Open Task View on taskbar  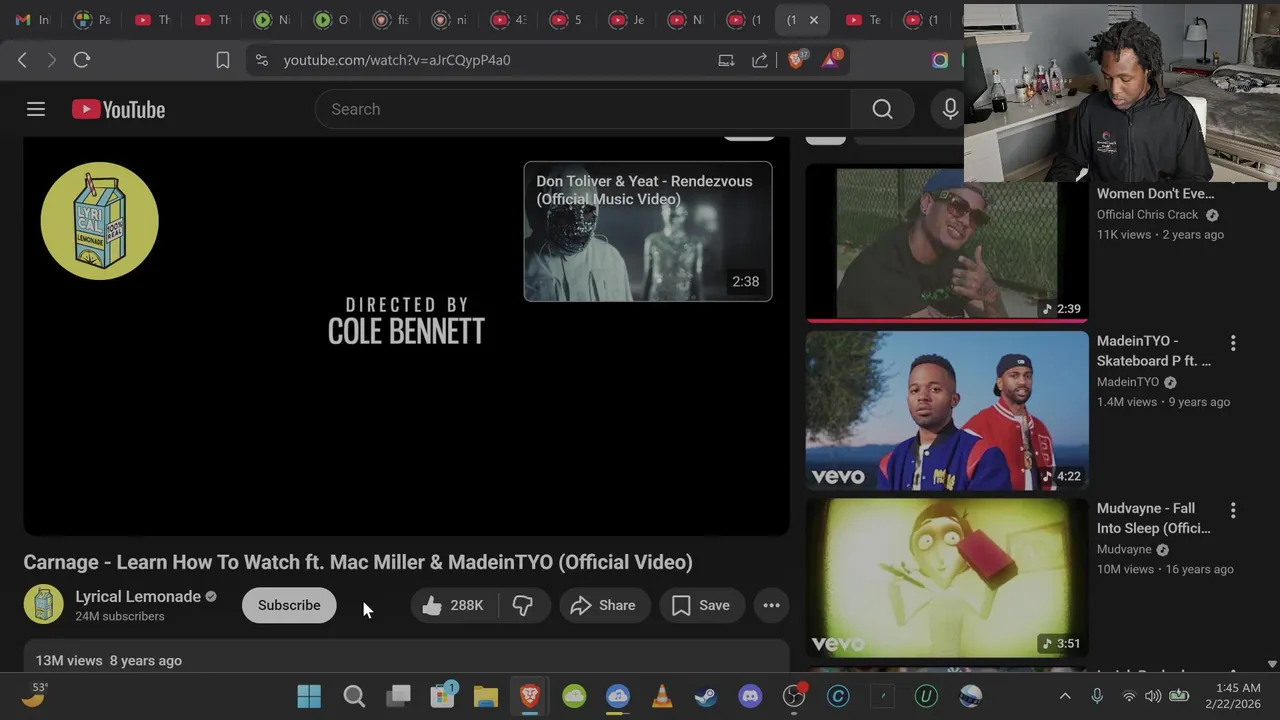pyautogui.click(x=398, y=696)
